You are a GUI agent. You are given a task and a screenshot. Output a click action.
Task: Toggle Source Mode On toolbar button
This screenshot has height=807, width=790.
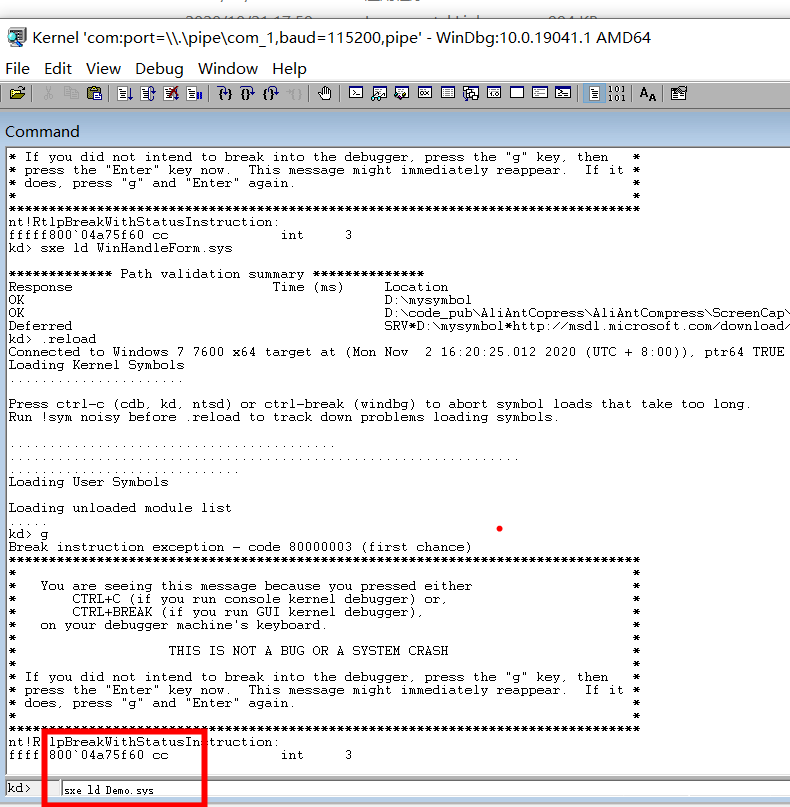point(594,93)
